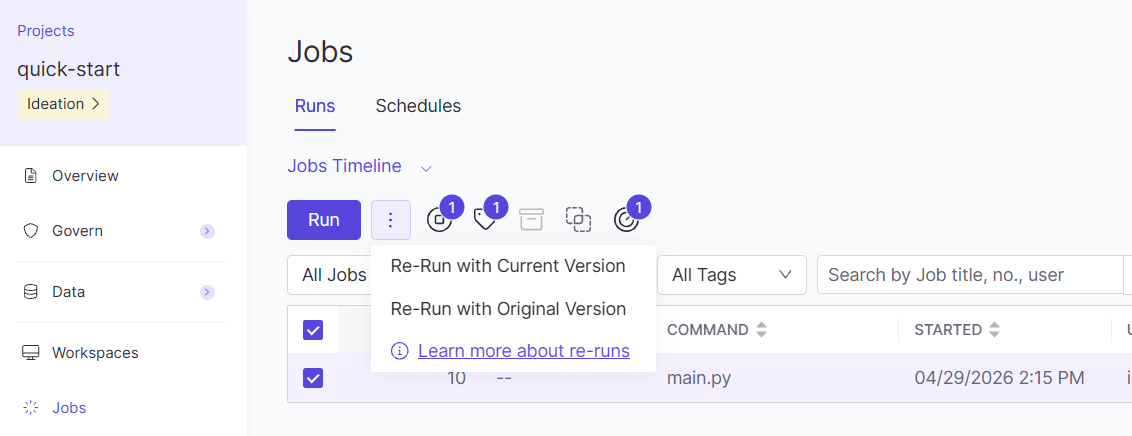Click the Jobs Timeline link
Image resolution: width=1132 pixels, height=436 pixels.
click(344, 166)
